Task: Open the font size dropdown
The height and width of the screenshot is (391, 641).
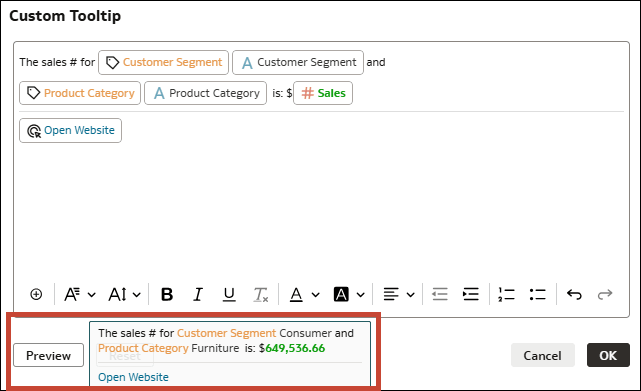Action: click(124, 294)
